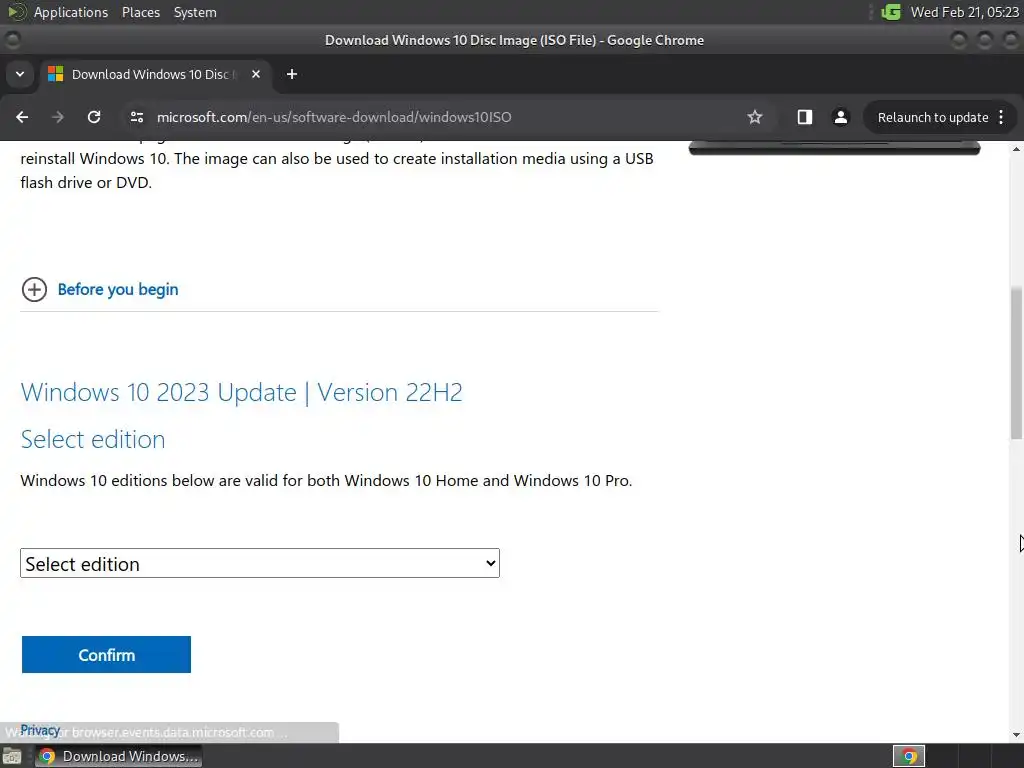Go back using the browser back arrow
The height and width of the screenshot is (768, 1024).
pyautogui.click(x=22, y=117)
